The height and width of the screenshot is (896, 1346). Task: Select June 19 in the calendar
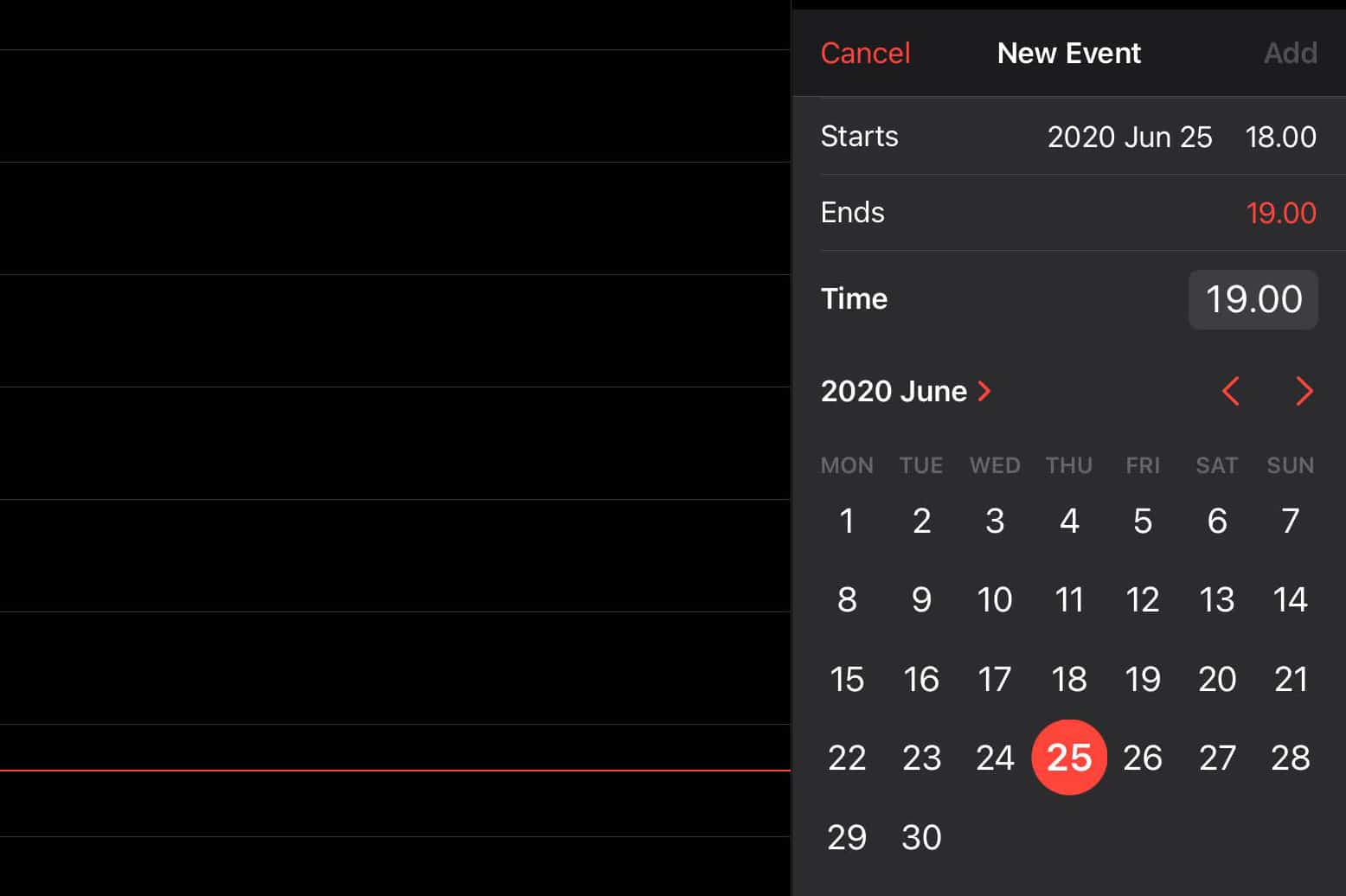pyautogui.click(x=1143, y=679)
